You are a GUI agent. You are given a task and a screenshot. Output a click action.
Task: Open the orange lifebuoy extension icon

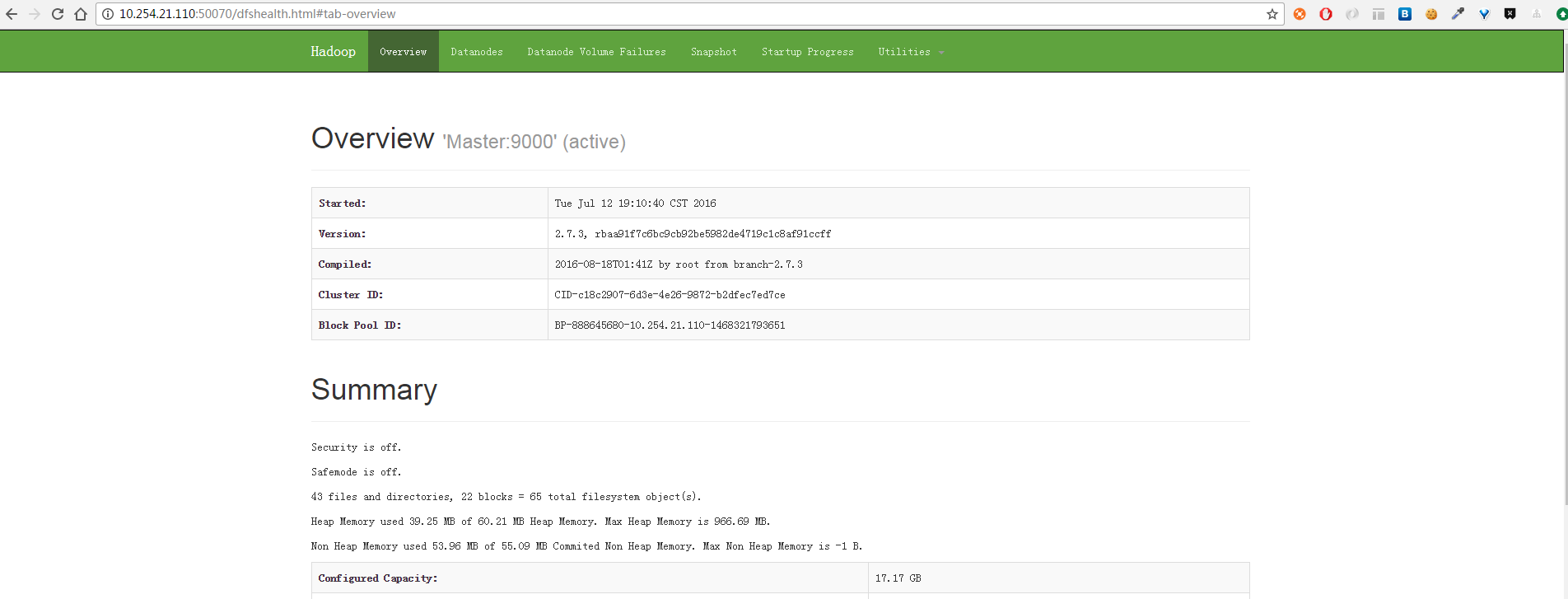1300,14
